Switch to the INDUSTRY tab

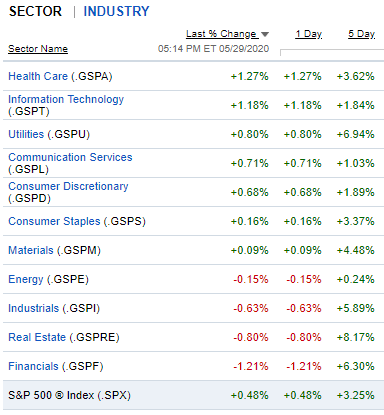pyautogui.click(x=116, y=11)
